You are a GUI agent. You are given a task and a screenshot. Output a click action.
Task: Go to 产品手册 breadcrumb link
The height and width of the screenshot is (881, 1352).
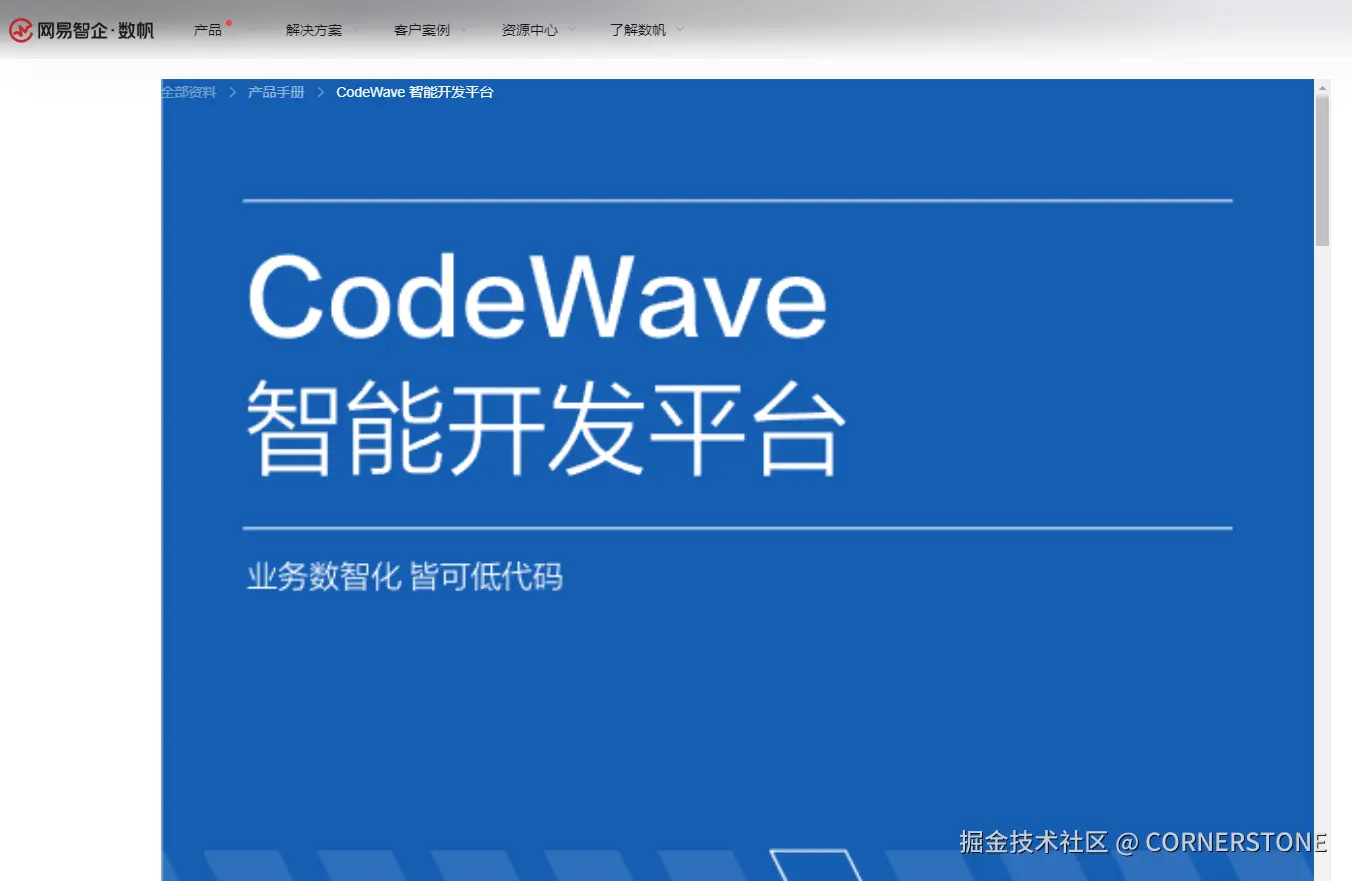tap(276, 92)
